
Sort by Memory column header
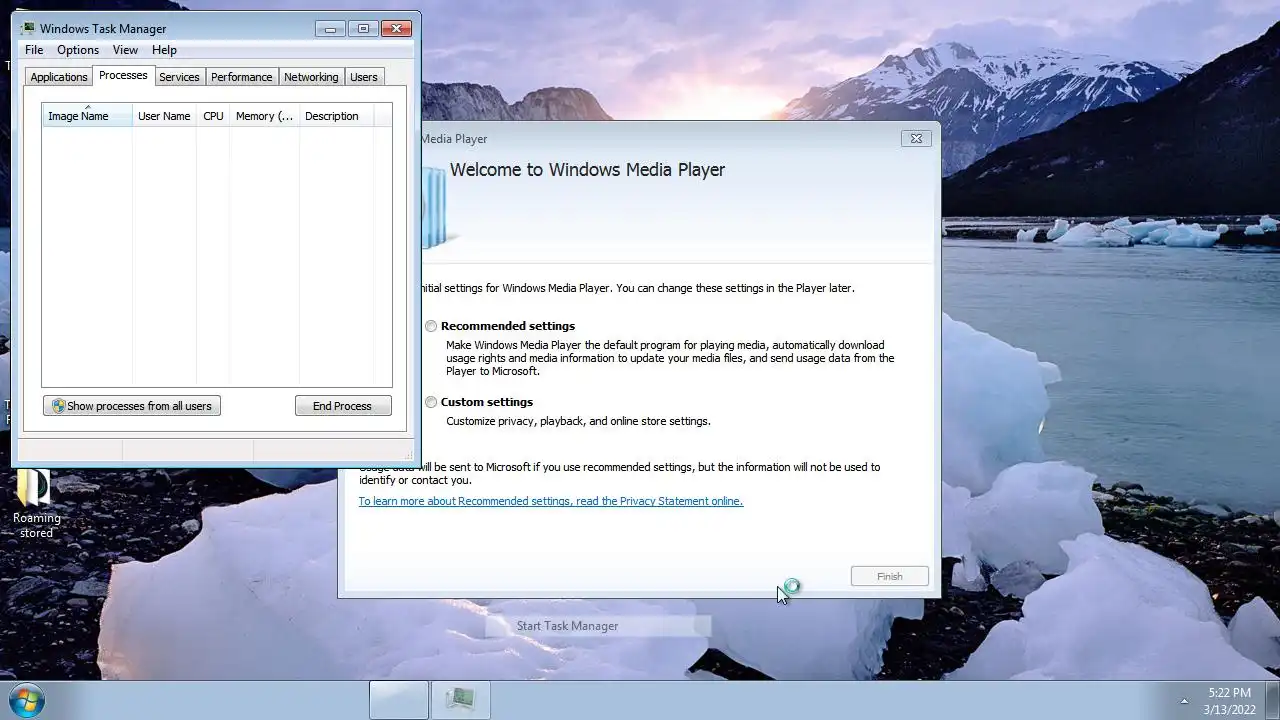(264, 116)
